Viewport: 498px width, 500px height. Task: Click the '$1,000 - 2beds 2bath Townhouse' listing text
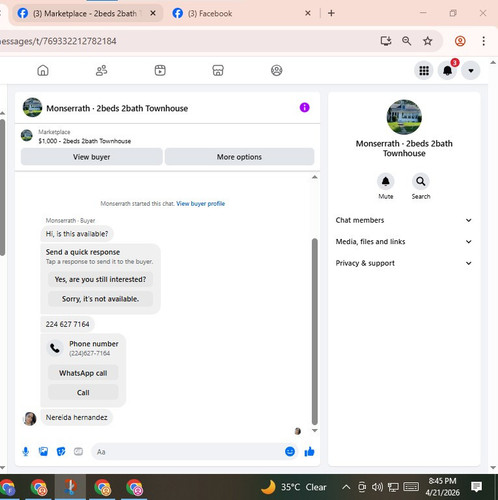(85, 141)
